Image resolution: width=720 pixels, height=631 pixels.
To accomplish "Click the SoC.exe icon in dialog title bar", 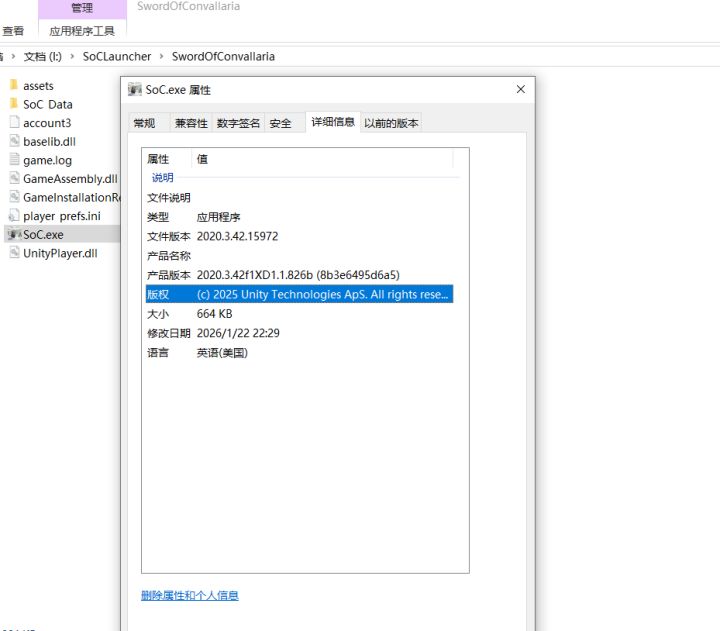I will pos(135,89).
